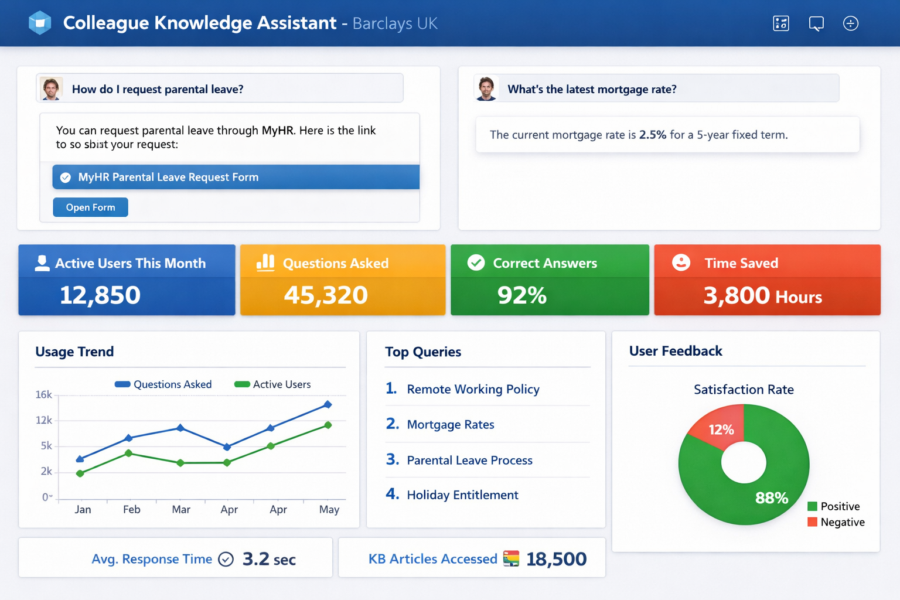Click the colorful books icon by KB Articles Accessed

coord(511,559)
